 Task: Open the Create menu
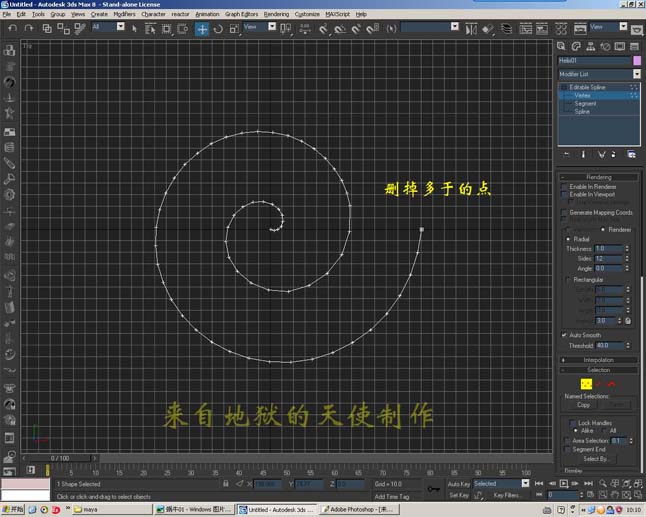click(x=99, y=14)
